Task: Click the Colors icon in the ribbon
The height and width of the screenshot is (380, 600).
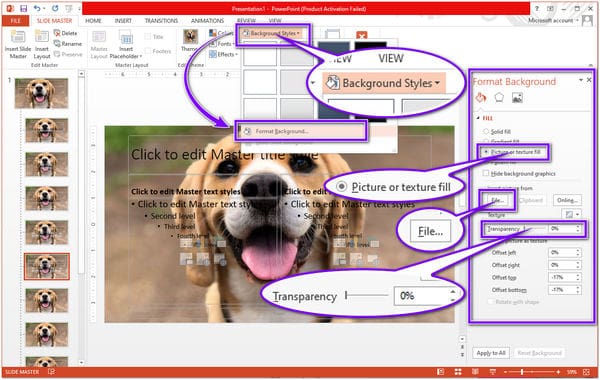Action: click(x=213, y=33)
